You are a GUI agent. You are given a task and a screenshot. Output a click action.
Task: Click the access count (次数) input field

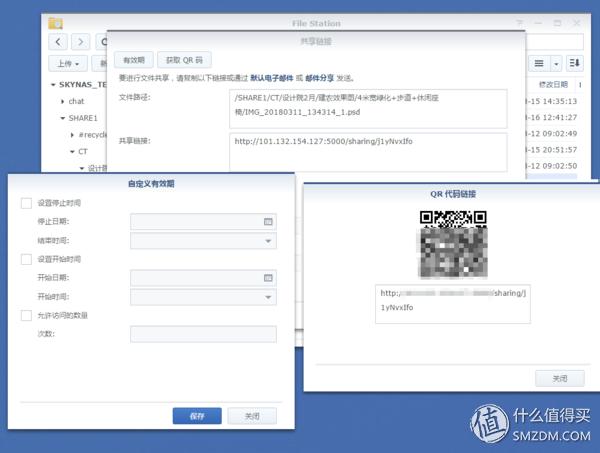[x=203, y=334]
